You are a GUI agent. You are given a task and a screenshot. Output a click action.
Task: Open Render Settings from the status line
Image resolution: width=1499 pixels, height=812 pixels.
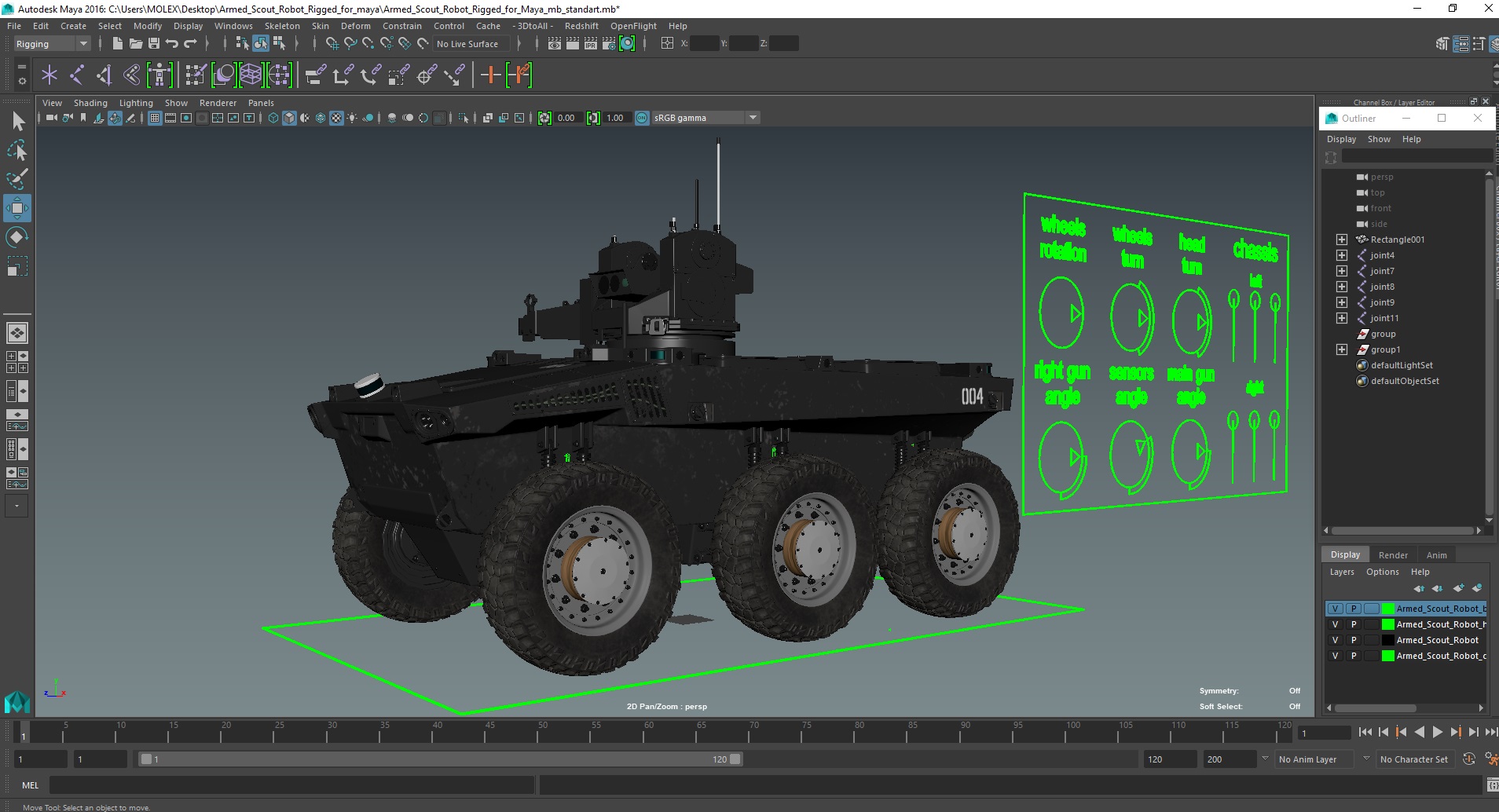pyautogui.click(x=609, y=44)
